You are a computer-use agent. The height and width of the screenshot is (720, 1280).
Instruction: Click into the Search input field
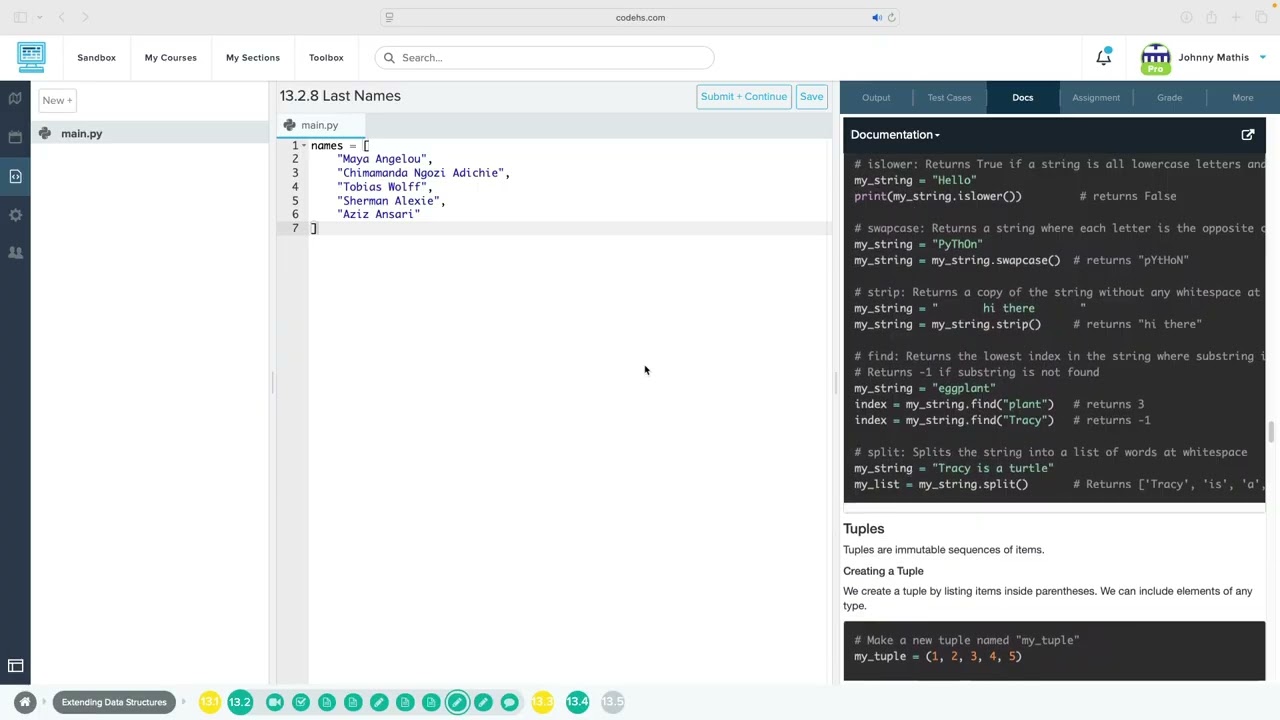(x=545, y=58)
